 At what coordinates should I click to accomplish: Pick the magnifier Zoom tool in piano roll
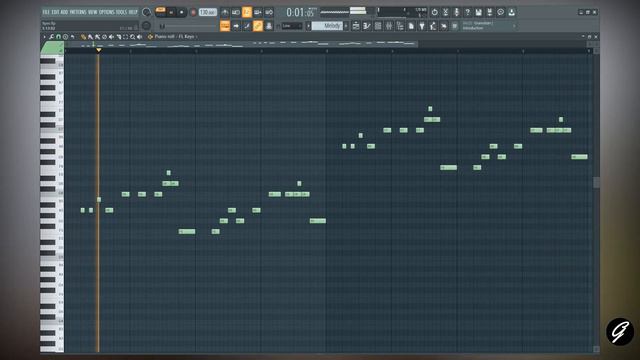[x=132, y=37]
